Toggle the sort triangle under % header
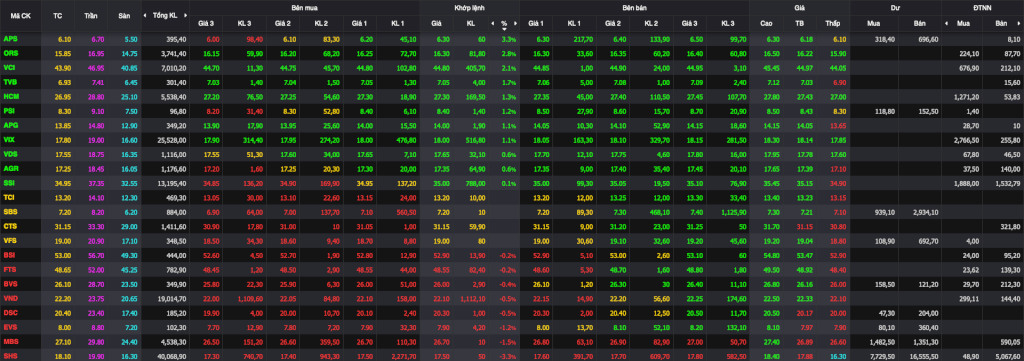This screenshot has height=361, width=1024. [504, 29]
